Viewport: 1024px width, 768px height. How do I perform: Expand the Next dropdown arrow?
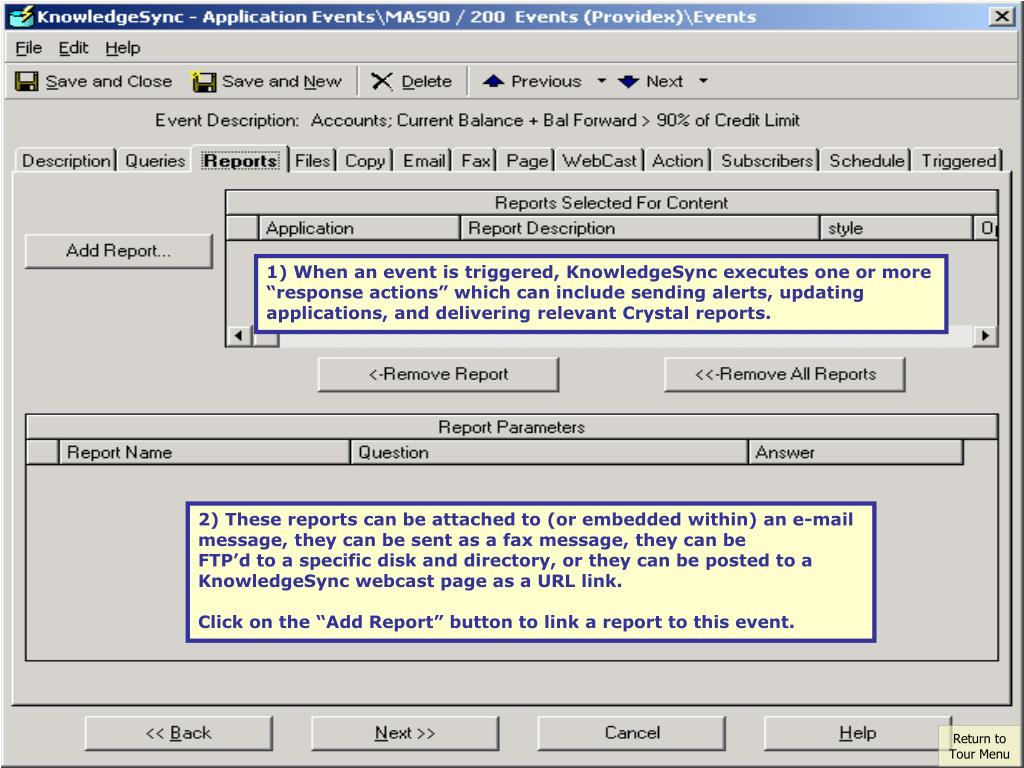[703, 82]
